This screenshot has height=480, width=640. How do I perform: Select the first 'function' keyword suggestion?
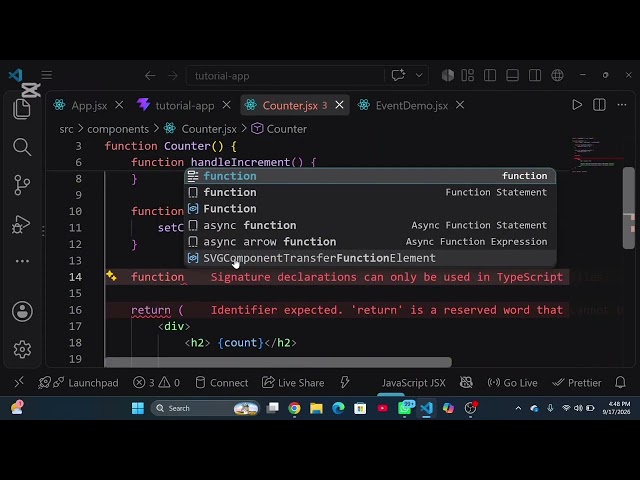point(371,176)
